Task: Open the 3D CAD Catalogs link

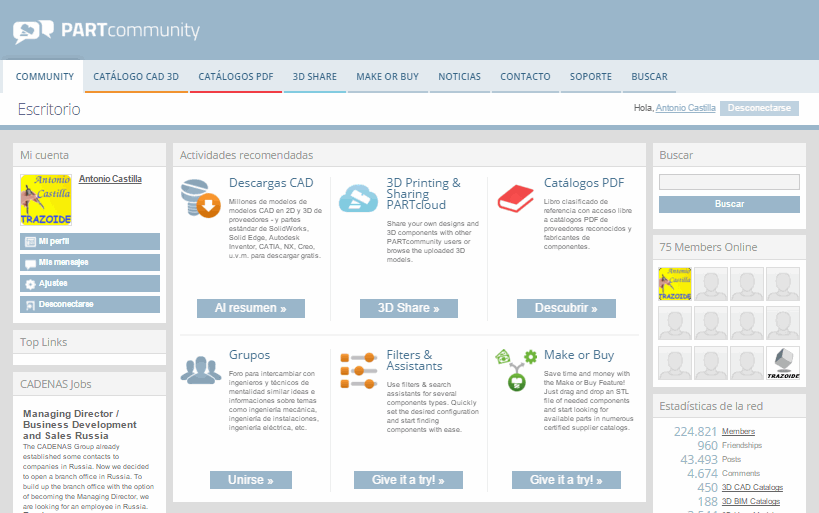Action: tap(752, 487)
